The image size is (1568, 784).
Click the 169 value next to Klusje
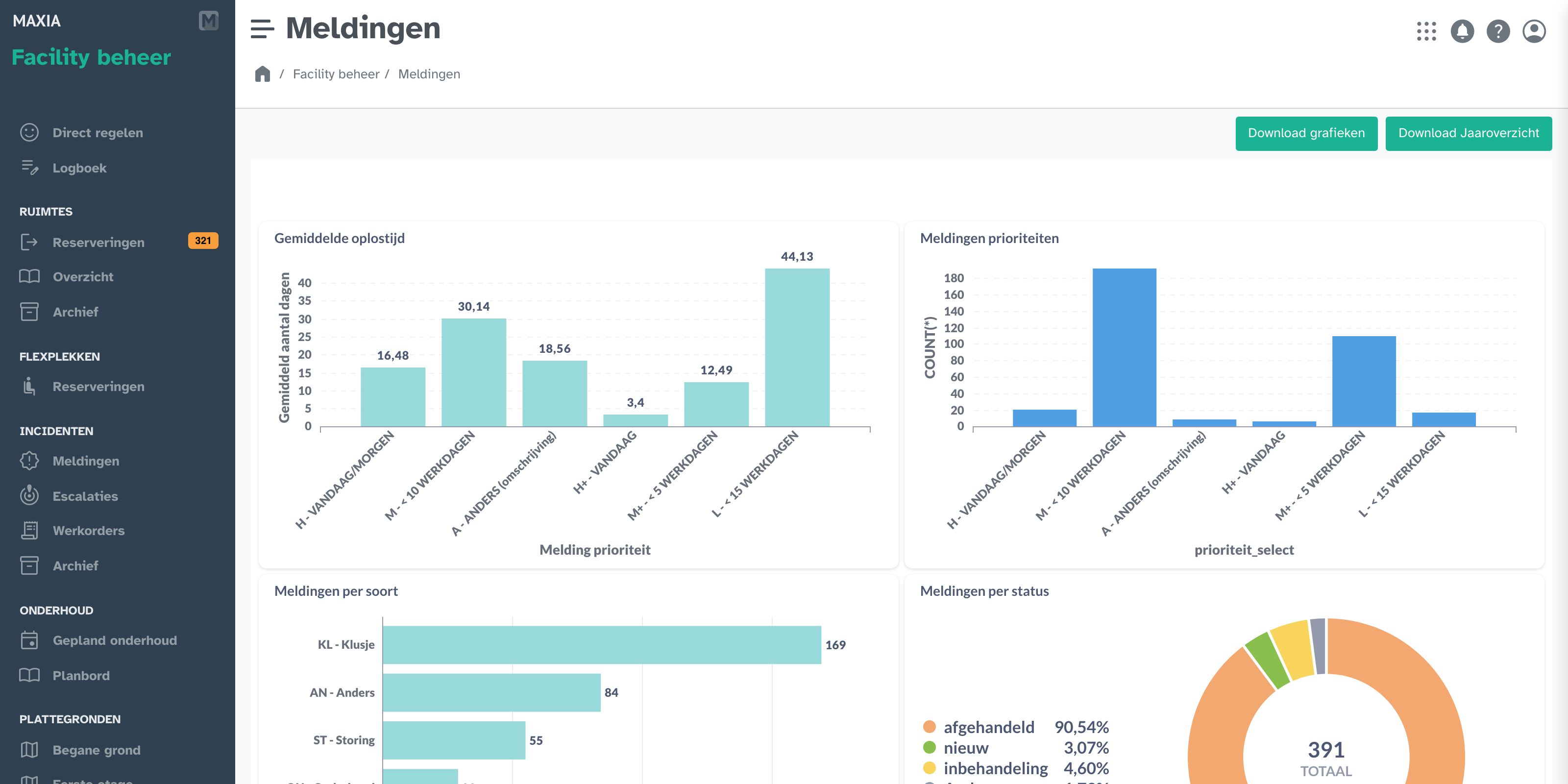pos(836,645)
